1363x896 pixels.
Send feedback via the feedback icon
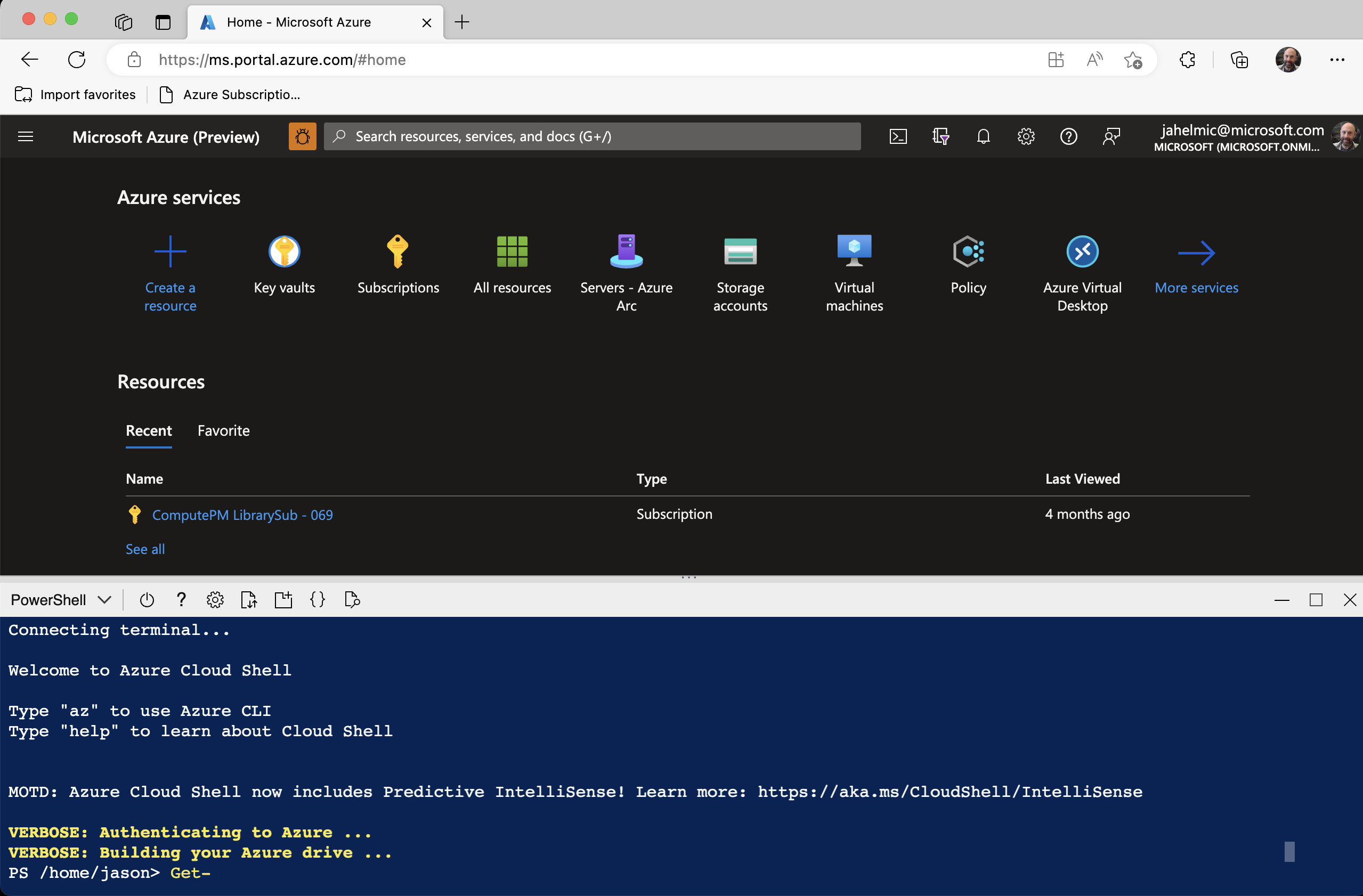(1111, 136)
